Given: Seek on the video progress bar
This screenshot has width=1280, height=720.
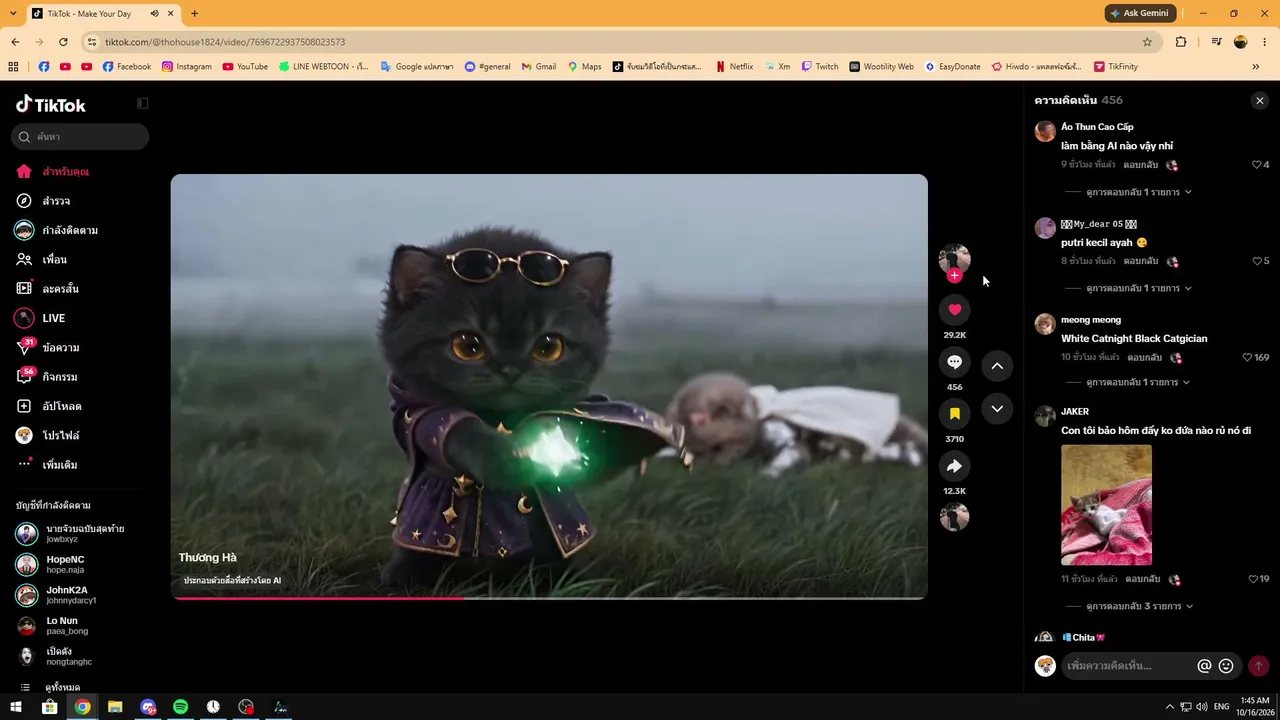Looking at the screenshot, I should (549, 598).
